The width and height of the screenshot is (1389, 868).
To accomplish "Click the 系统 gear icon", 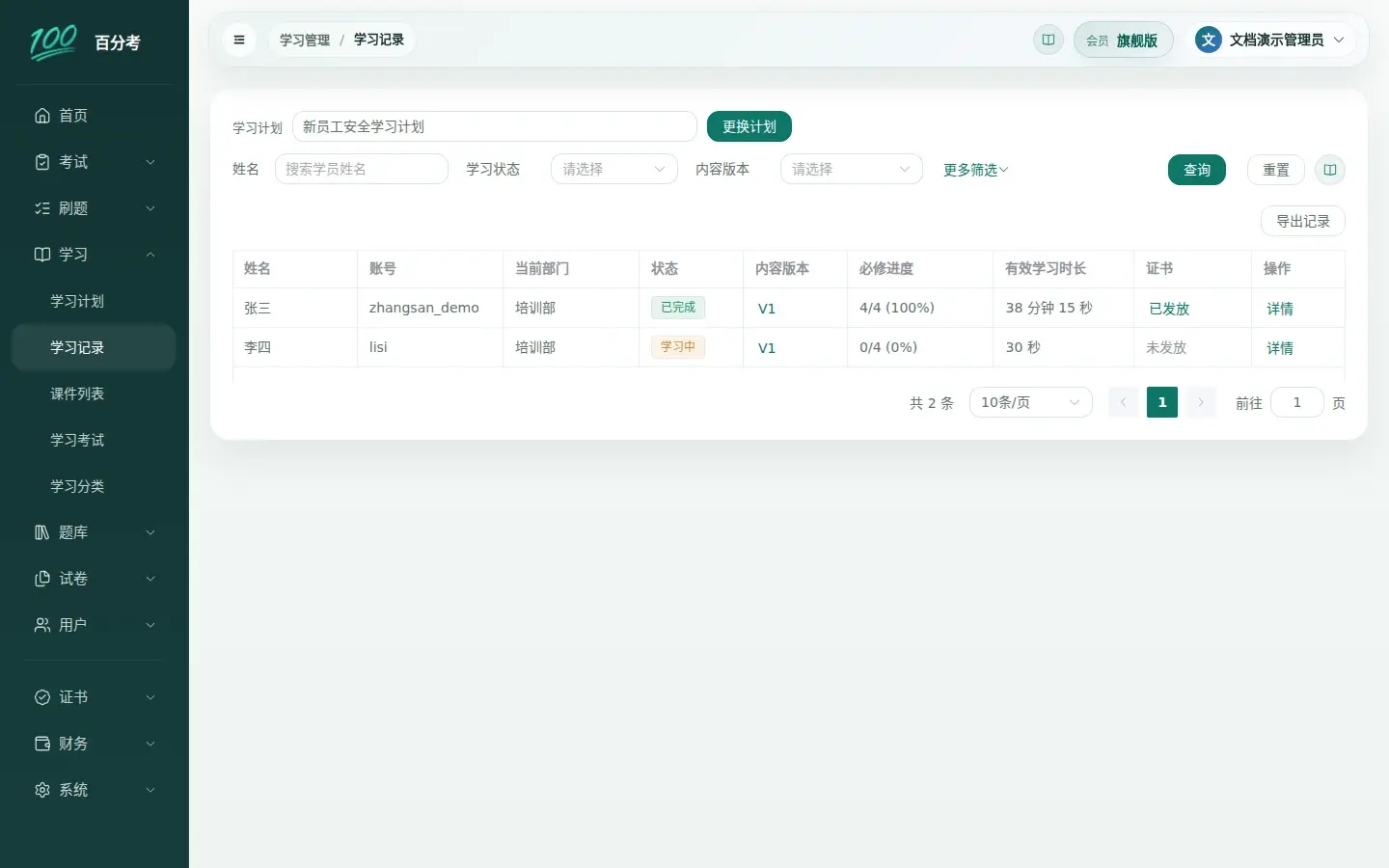I will (42, 790).
